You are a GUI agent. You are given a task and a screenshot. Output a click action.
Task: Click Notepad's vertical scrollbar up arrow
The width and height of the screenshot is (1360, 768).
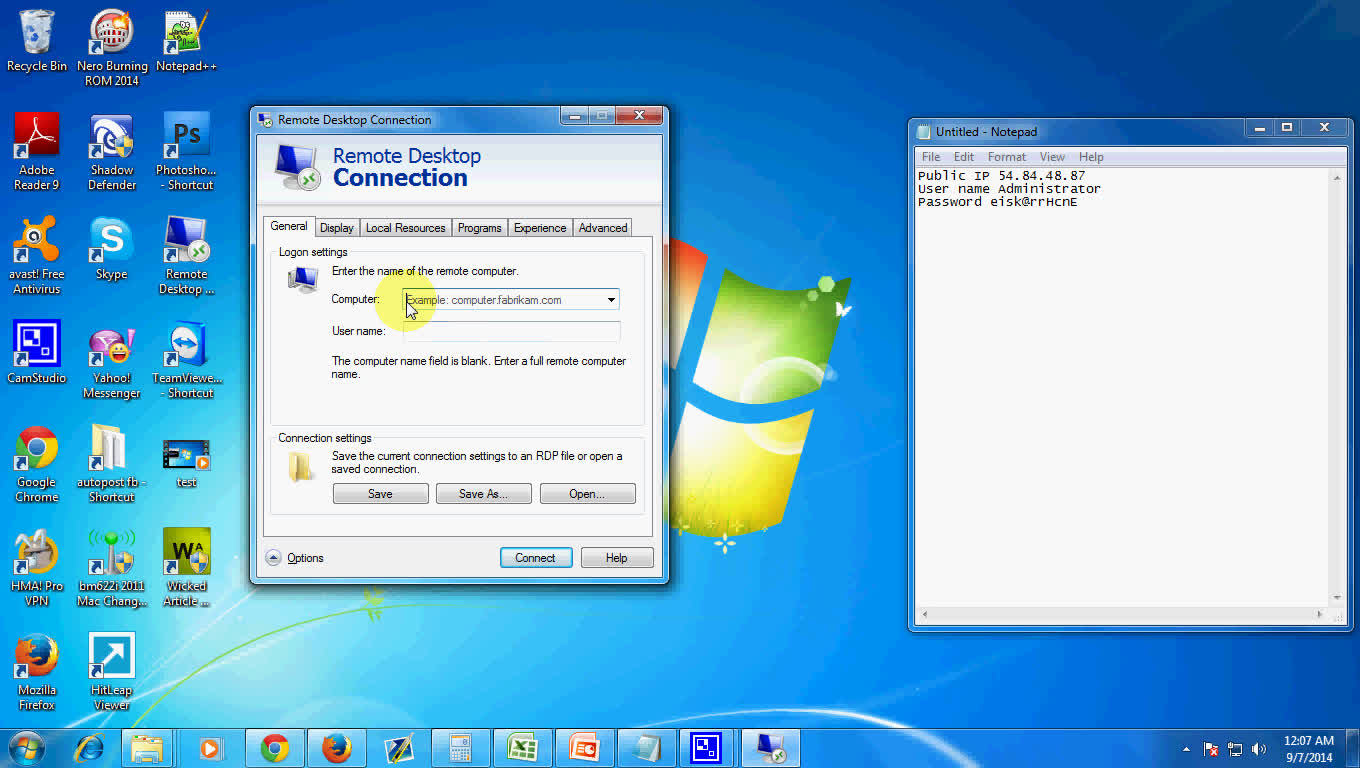click(x=1337, y=178)
